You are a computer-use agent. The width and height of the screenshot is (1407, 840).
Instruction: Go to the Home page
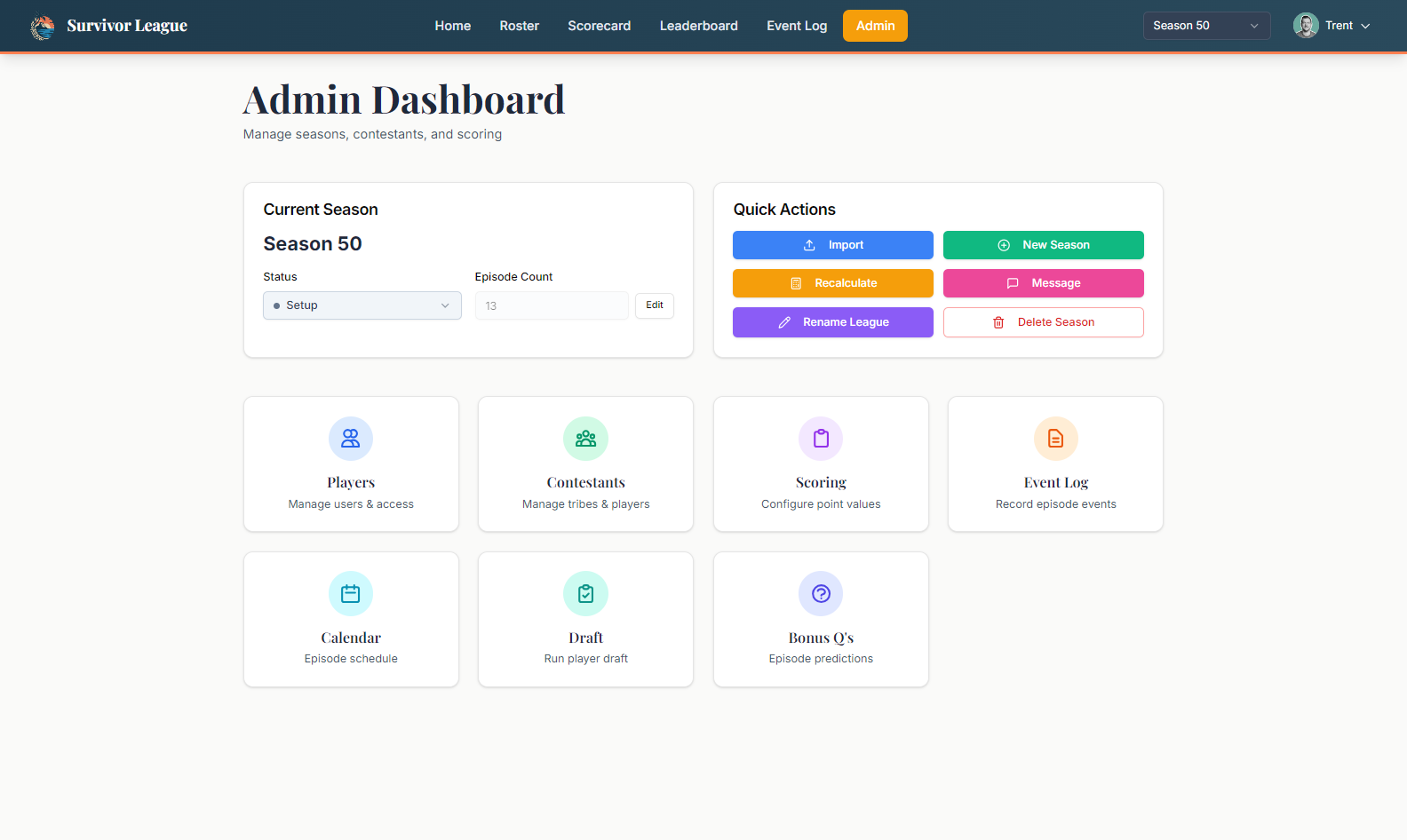(x=453, y=26)
